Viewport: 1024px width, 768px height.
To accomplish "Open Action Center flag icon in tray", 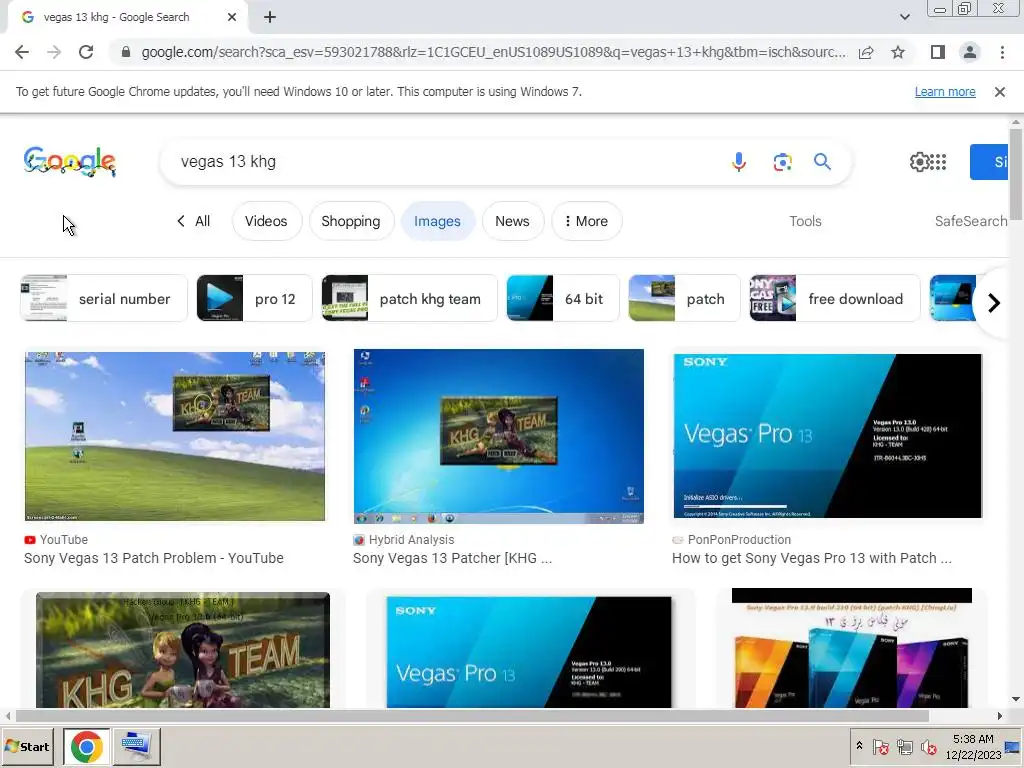I will [x=880, y=746].
